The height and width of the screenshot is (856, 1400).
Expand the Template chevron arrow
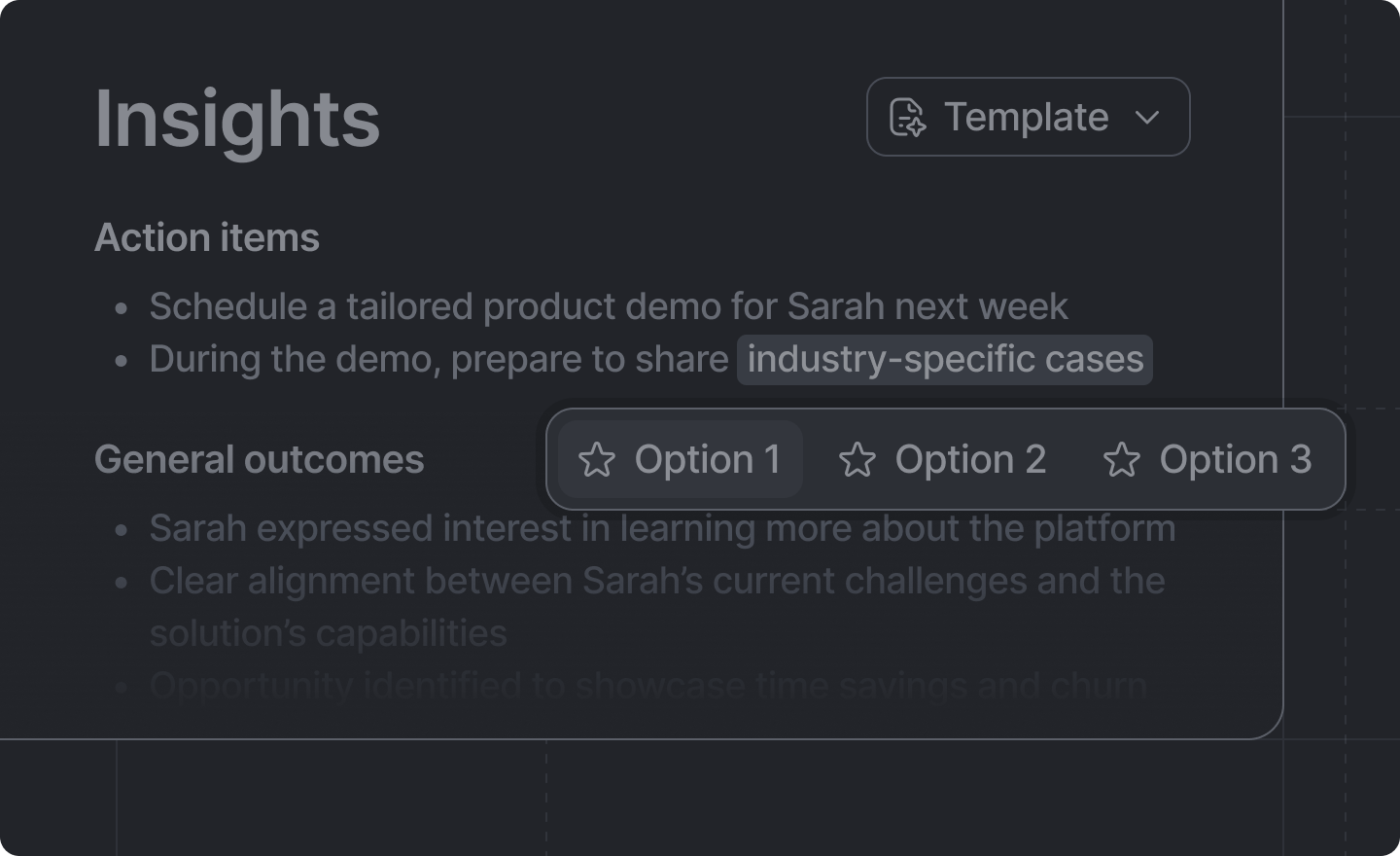tap(1147, 118)
